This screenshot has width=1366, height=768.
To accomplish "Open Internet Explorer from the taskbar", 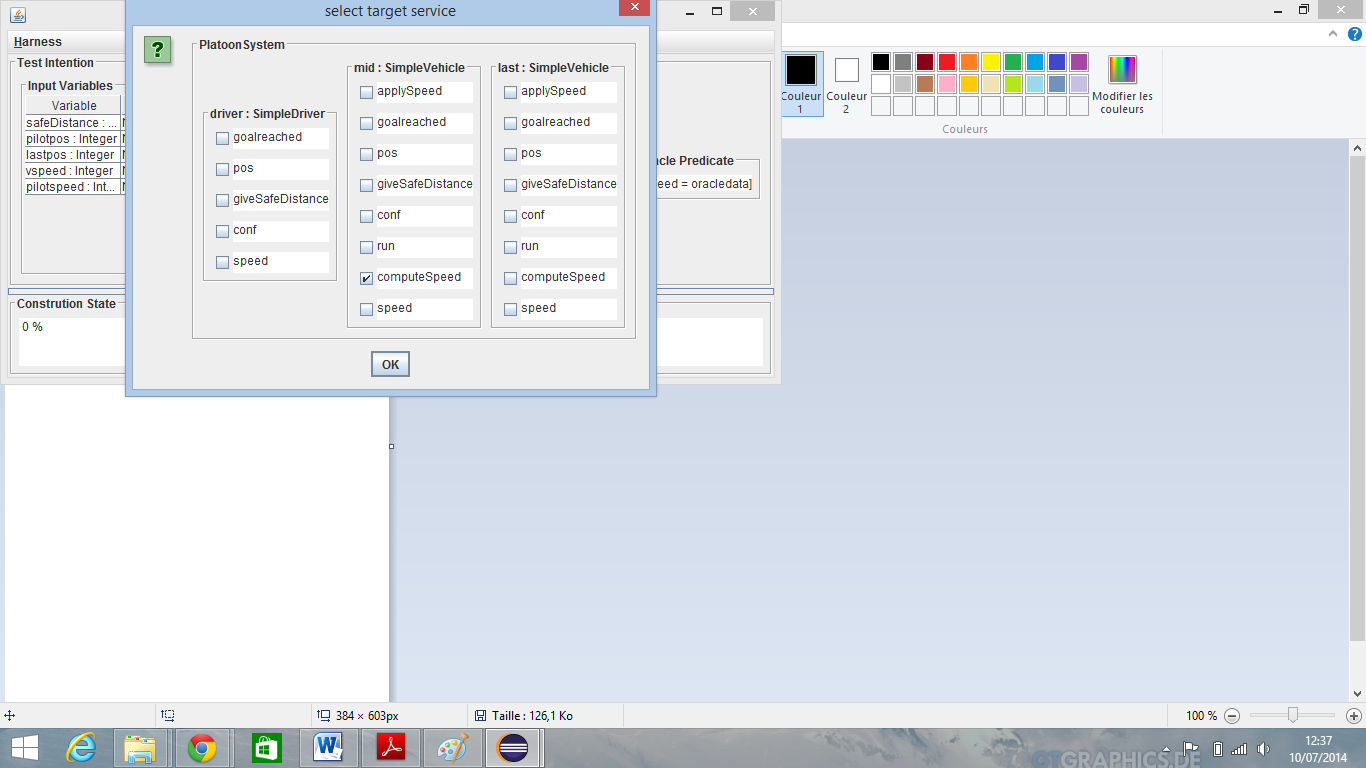I will click(80, 748).
